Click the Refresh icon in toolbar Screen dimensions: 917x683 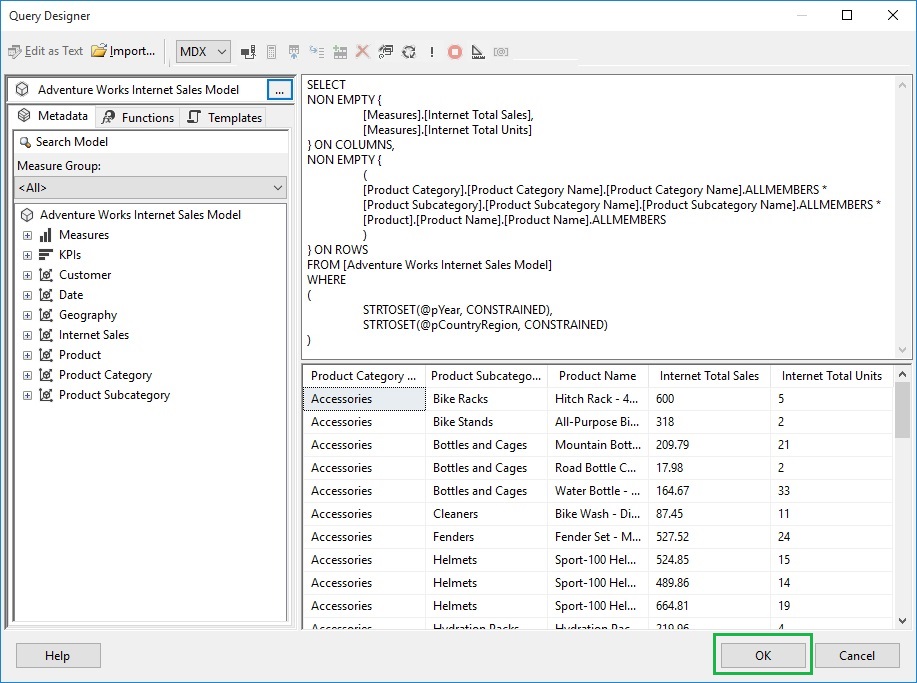point(409,51)
